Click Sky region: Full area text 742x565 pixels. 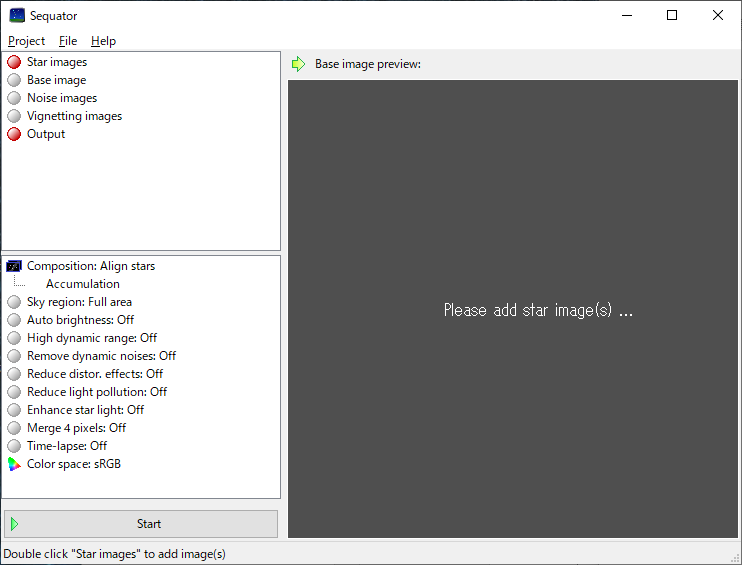point(79,302)
